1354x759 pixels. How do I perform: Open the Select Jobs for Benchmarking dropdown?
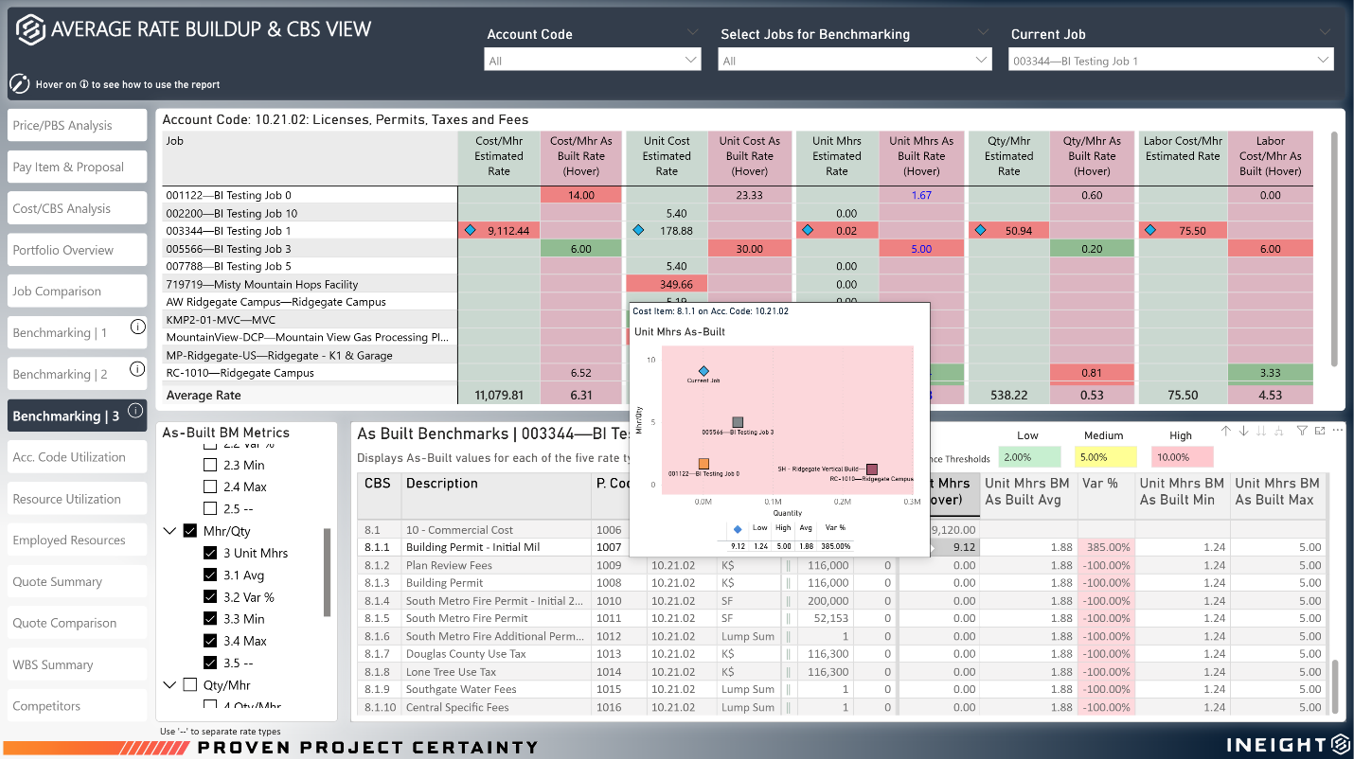pos(855,60)
